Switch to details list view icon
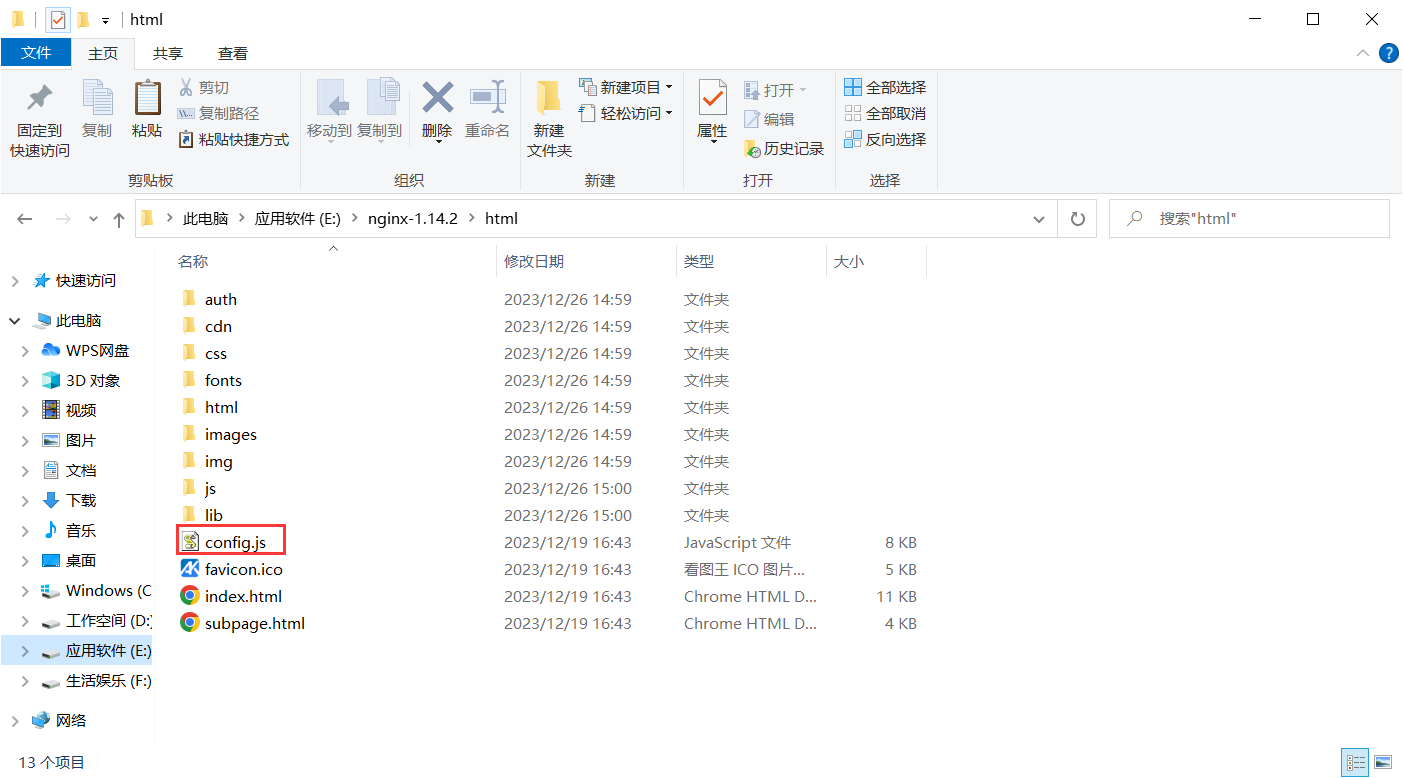The width and height of the screenshot is (1403, 778). (1356, 763)
